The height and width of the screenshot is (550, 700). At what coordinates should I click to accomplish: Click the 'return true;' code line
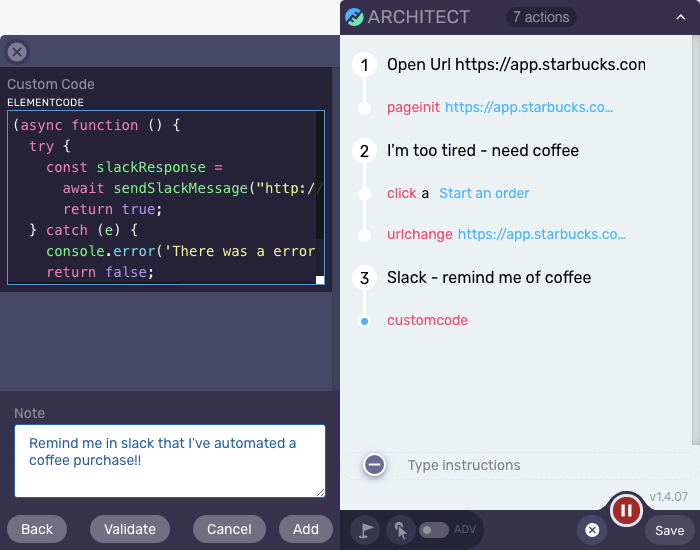112,209
